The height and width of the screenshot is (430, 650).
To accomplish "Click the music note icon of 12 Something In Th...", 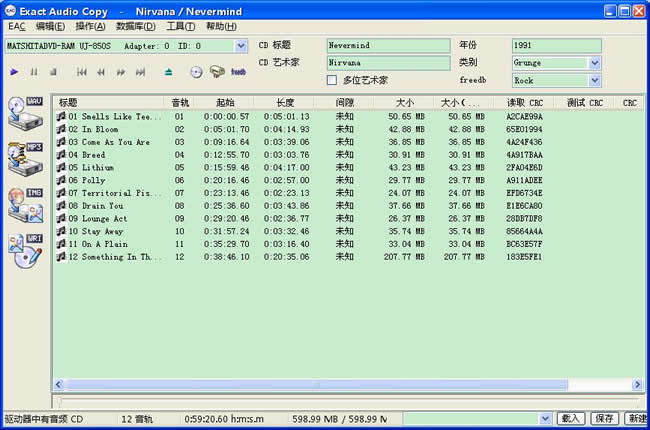I will coord(61,257).
